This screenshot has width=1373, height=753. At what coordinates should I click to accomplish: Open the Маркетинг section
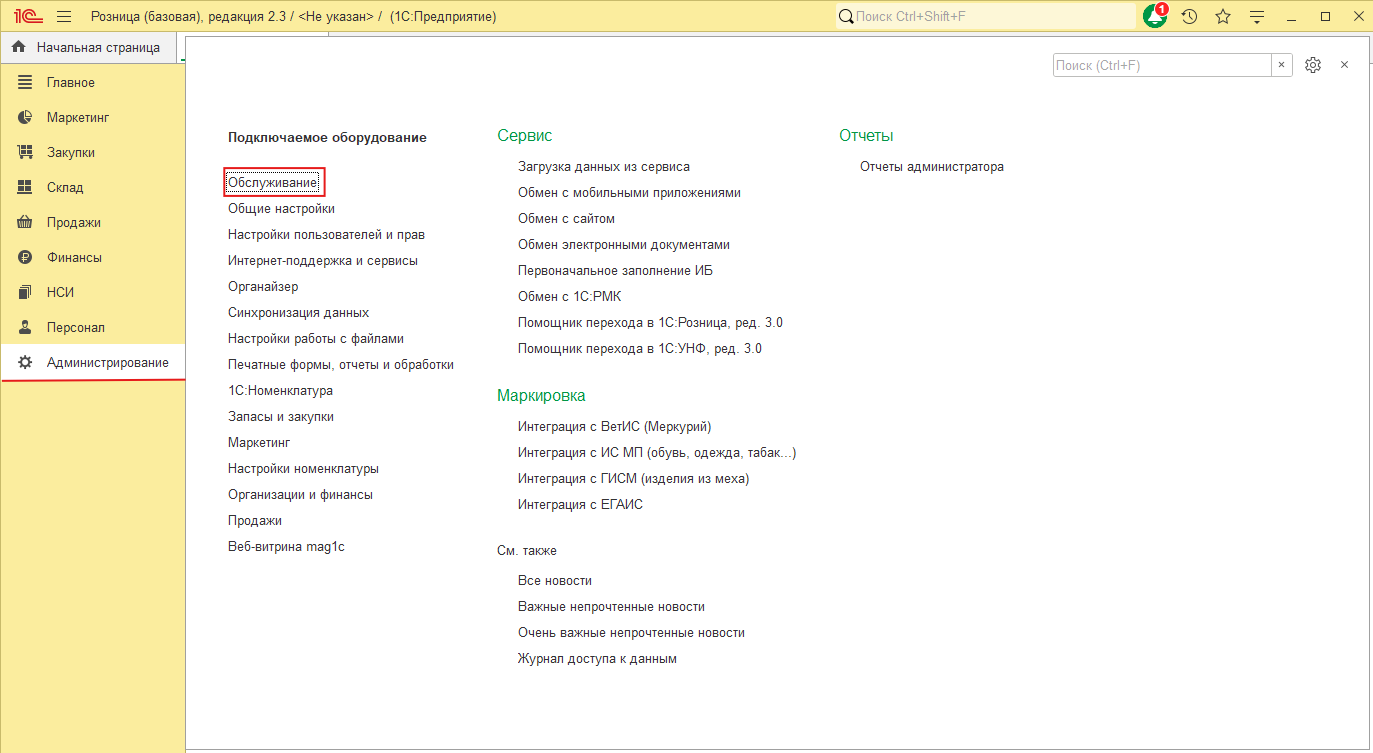[x=93, y=117]
